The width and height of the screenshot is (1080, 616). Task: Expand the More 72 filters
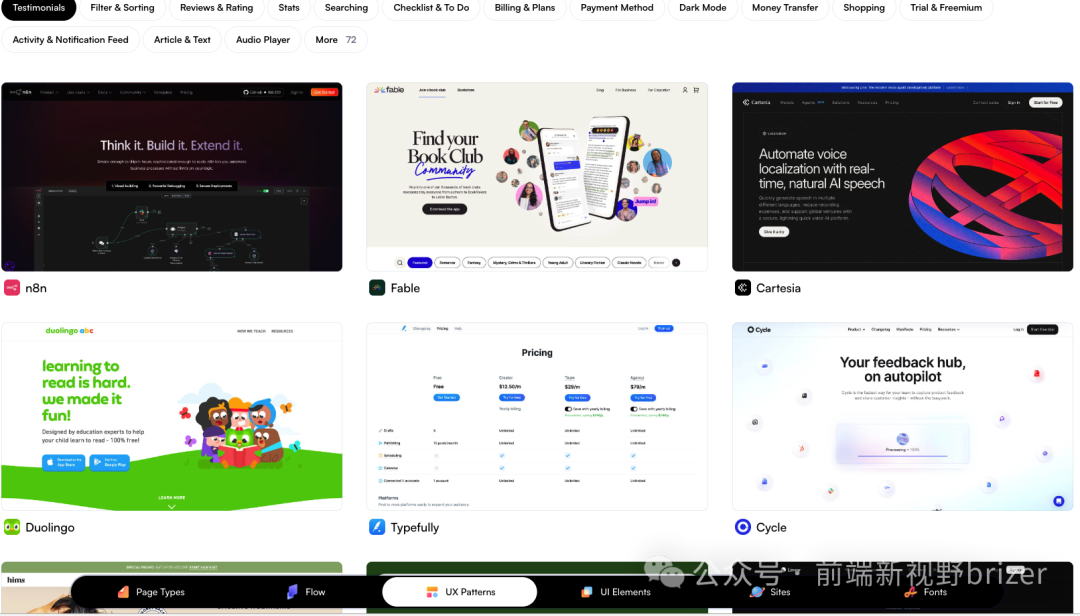pos(335,40)
